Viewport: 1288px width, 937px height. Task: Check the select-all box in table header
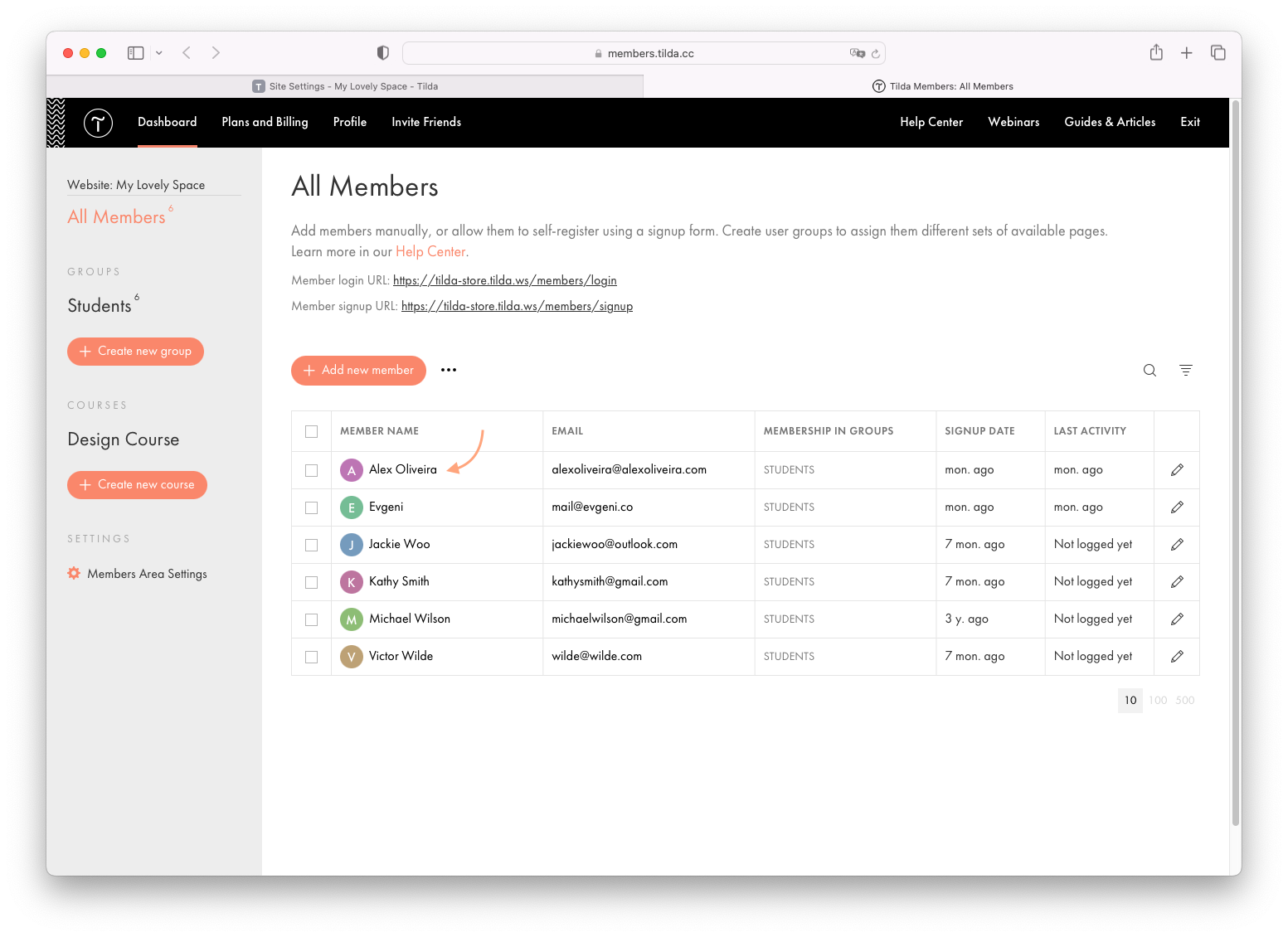tap(311, 431)
